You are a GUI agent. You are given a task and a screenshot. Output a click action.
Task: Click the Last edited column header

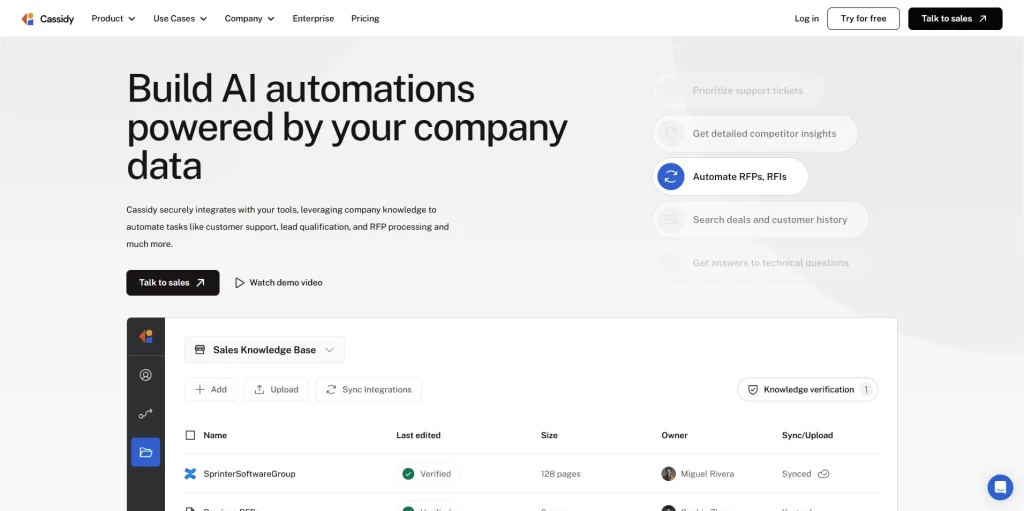419,435
